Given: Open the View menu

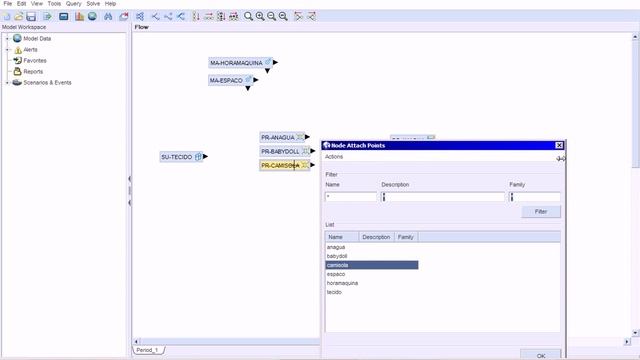Looking at the screenshot, I should click(x=37, y=4).
